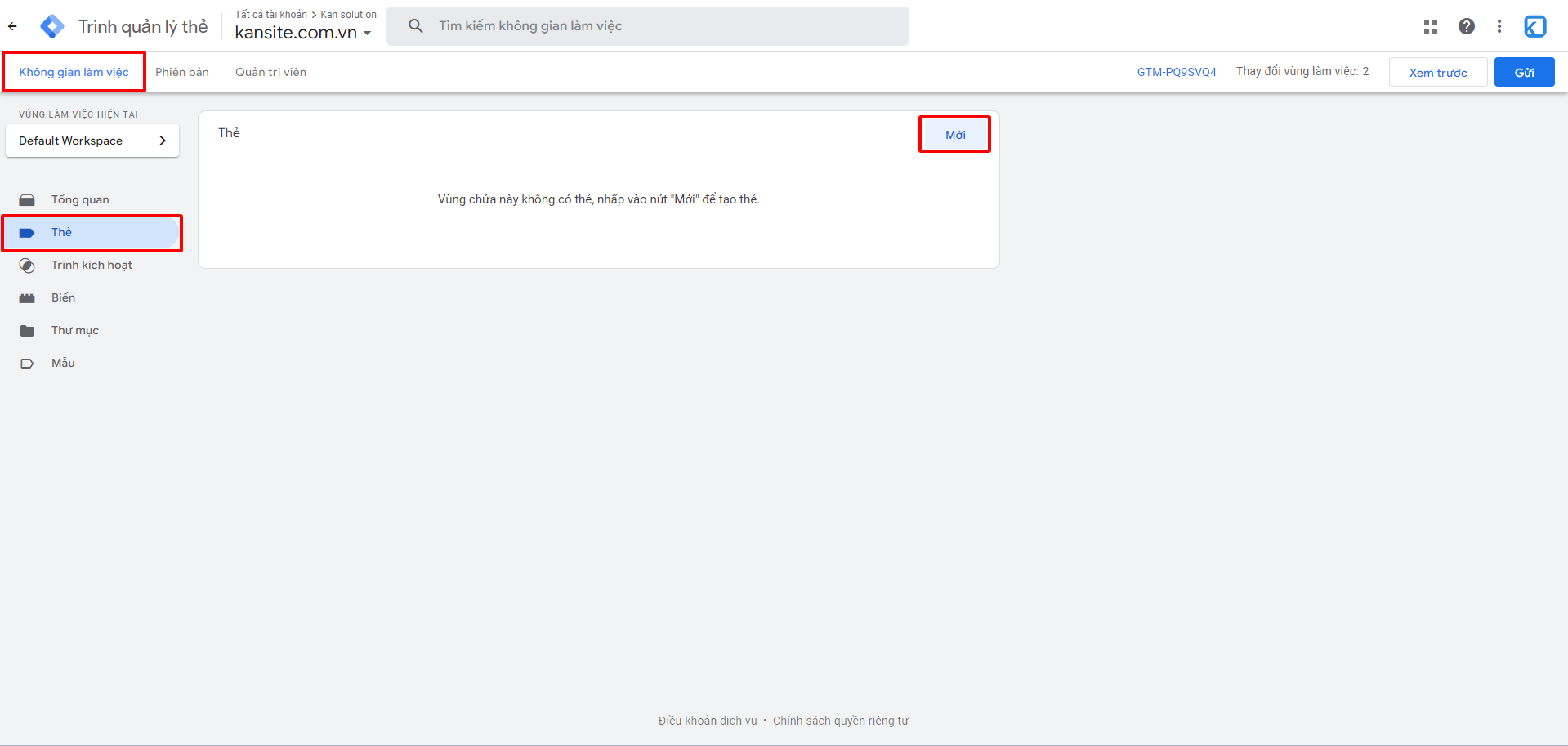This screenshot has width=1568, height=746.
Task: Select Trình kích hoạt in sidebar
Action: (92, 265)
